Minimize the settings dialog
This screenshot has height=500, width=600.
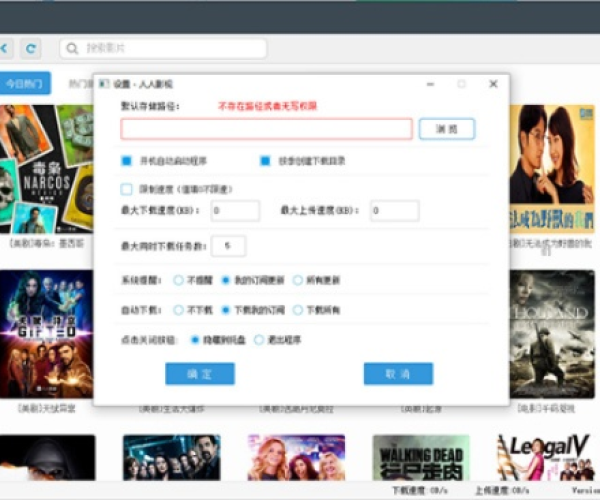pyautogui.click(x=430, y=84)
